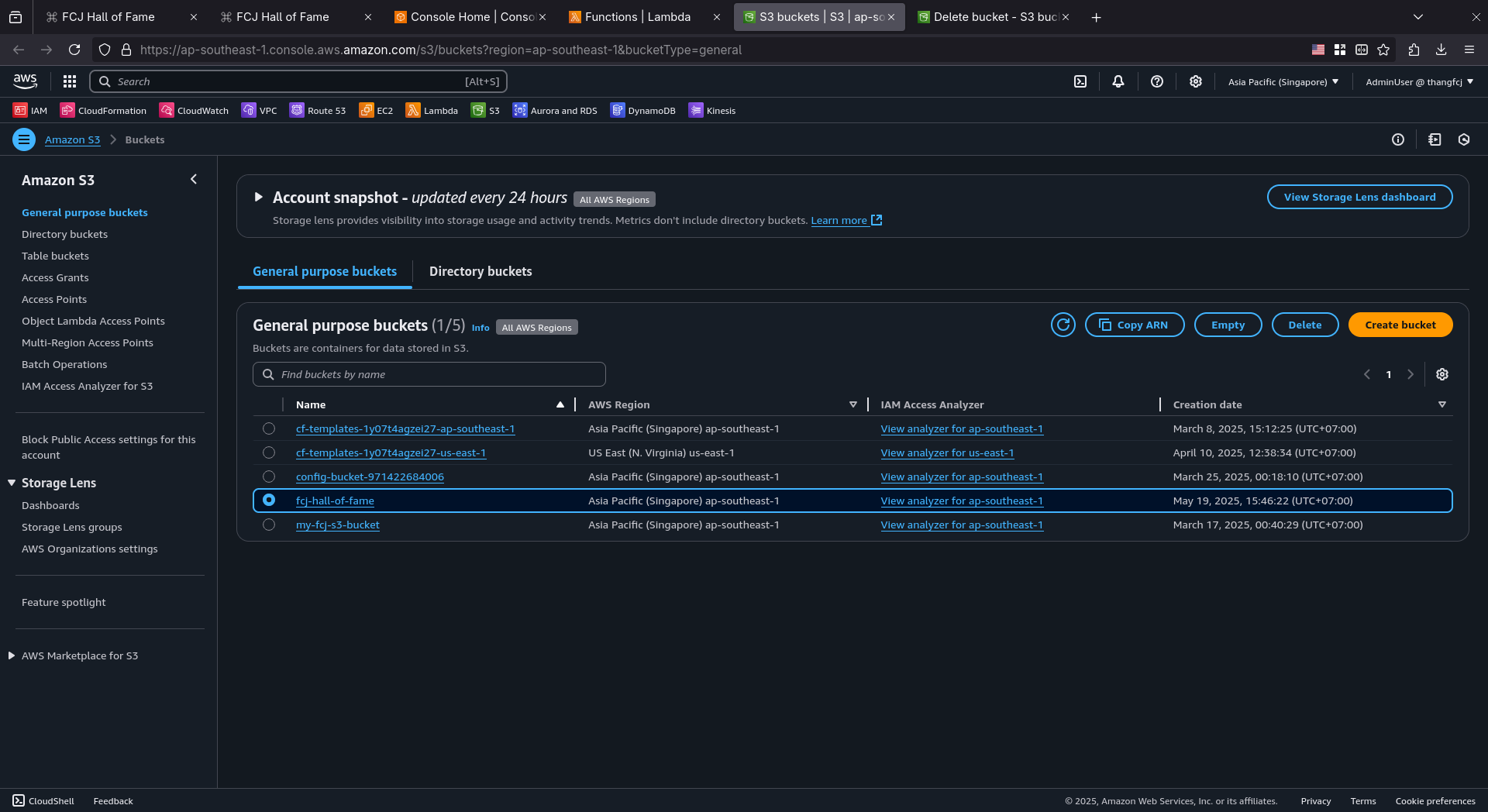Viewport: 1488px width, 812px height.
Task: Bookmark this page with star icon
Action: point(1383,50)
